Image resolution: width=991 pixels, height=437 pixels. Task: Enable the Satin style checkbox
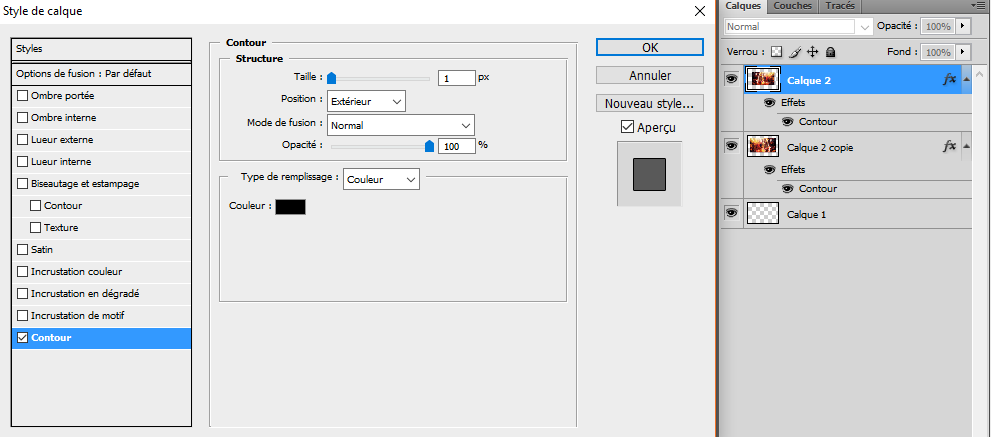(23, 250)
